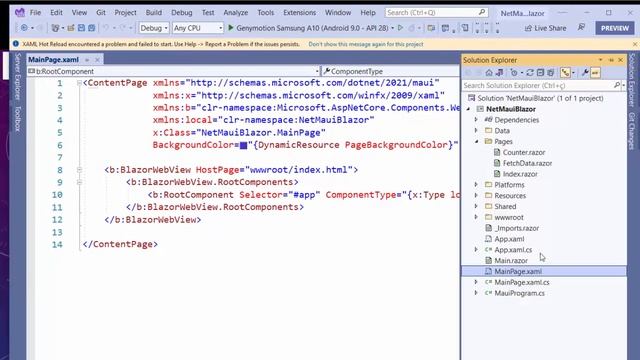Image resolution: width=640 pixels, height=360 pixels.
Task: Open the Build menu
Action: 153,13
